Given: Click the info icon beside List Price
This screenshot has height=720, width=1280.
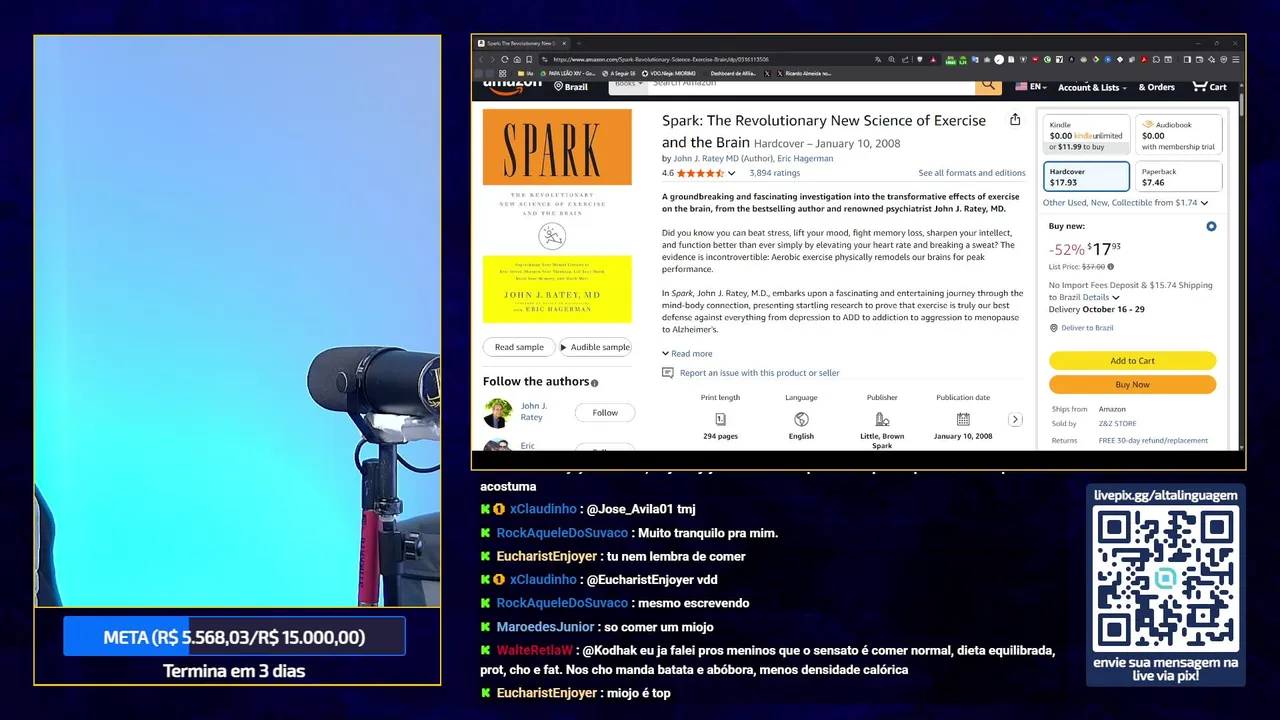Looking at the screenshot, I should click(x=1110, y=267).
